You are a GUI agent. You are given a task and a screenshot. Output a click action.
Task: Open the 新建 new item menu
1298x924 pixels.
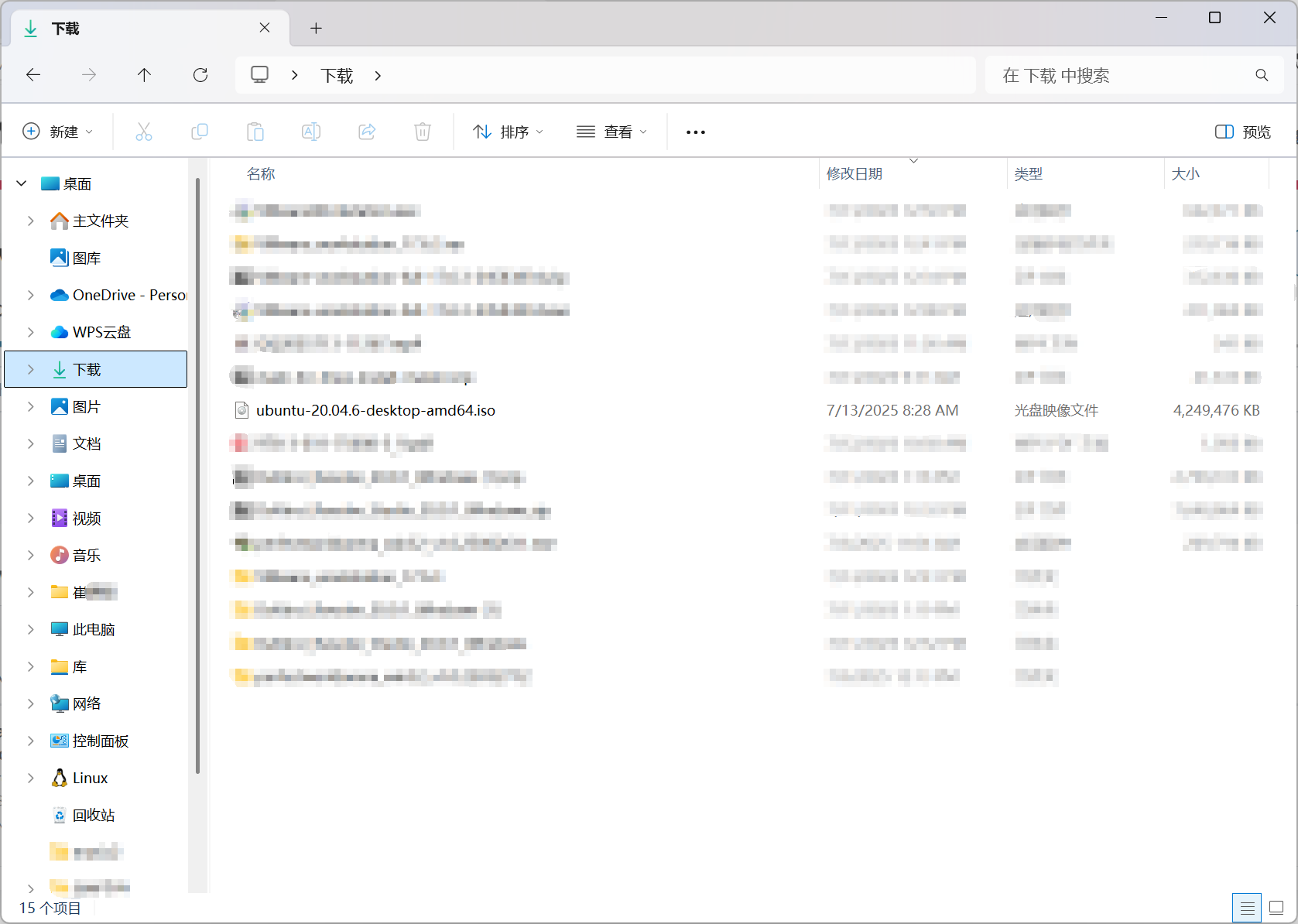pyautogui.click(x=58, y=132)
